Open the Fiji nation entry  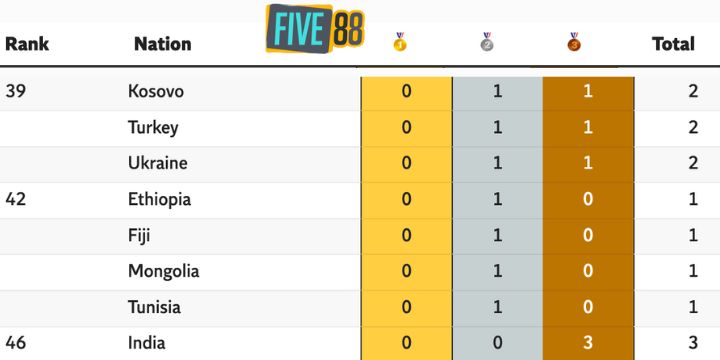(139, 236)
